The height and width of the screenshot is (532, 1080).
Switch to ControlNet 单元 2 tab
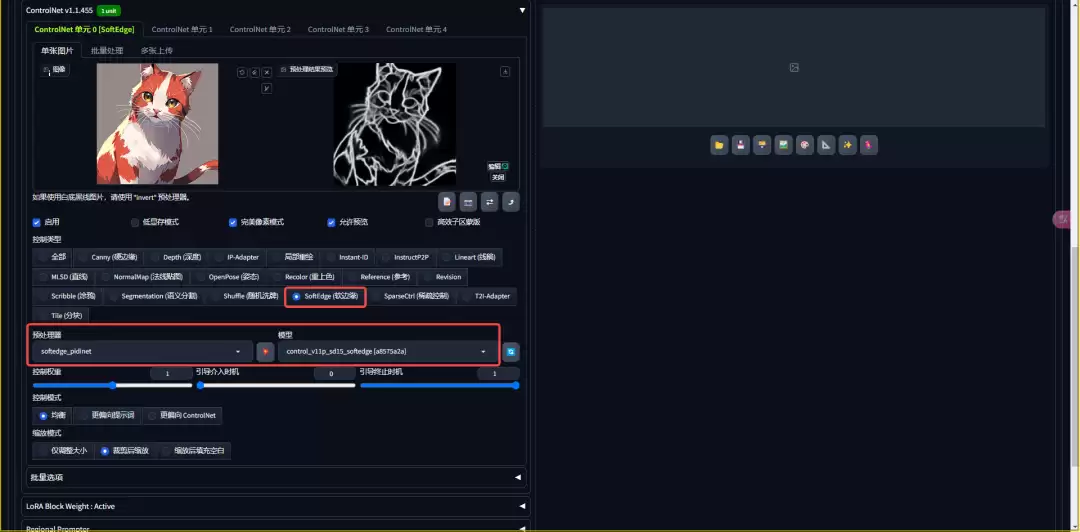pyautogui.click(x=260, y=30)
